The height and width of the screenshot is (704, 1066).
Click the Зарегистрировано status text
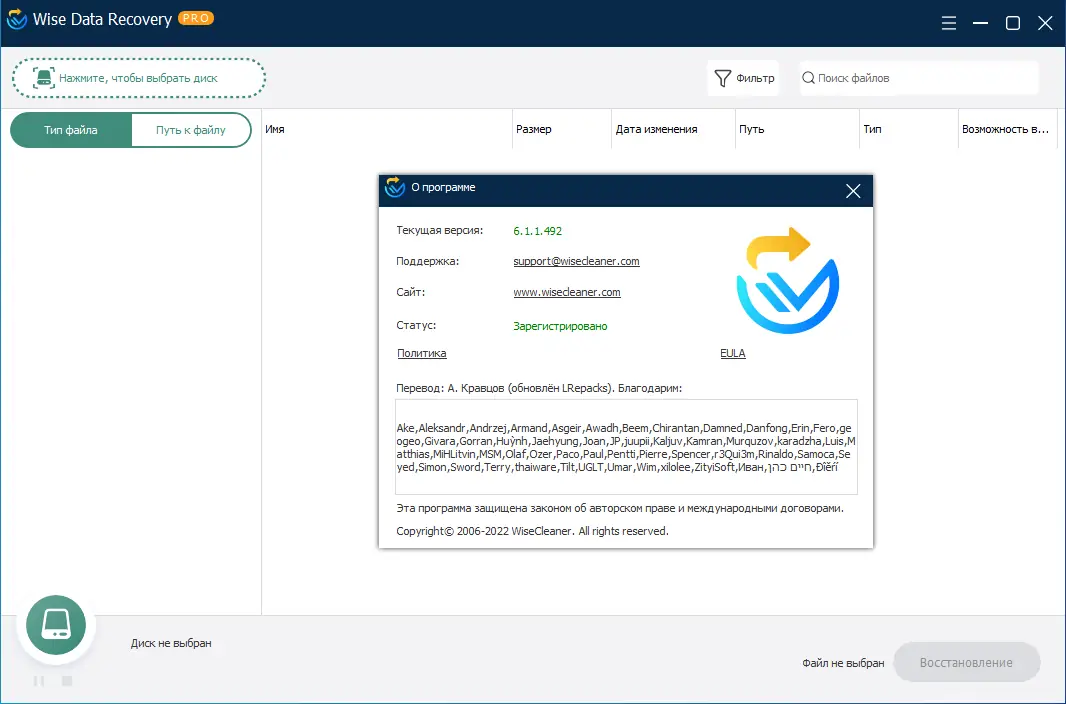pos(560,326)
